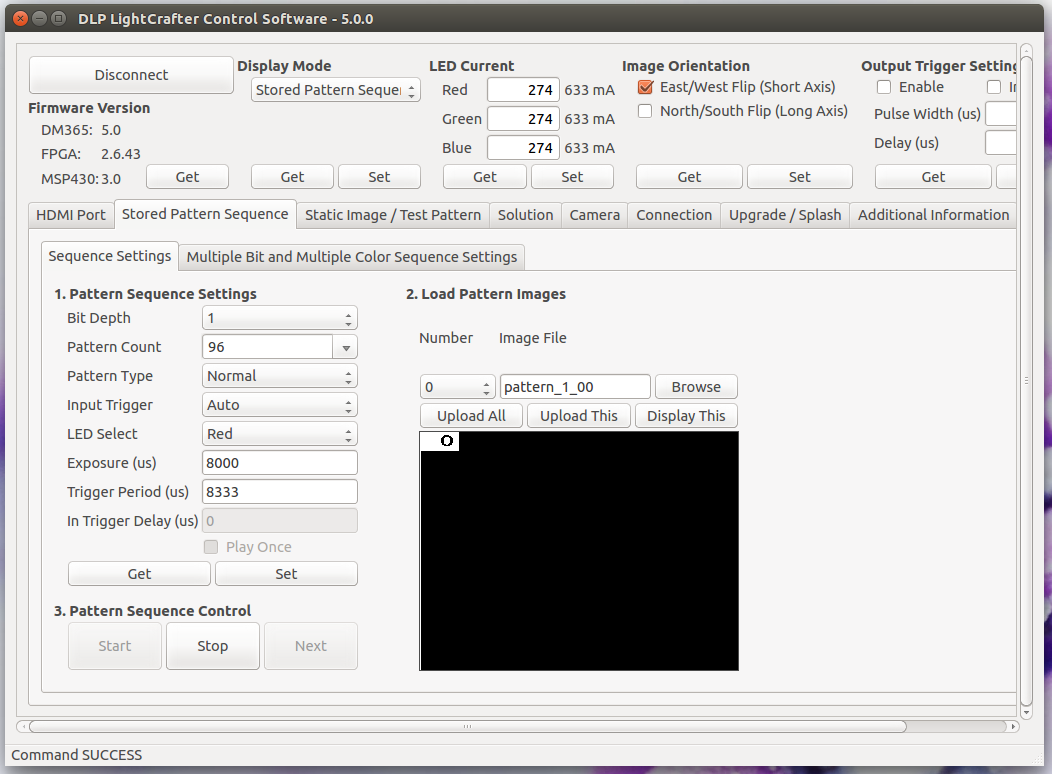Click Set under Display Mode

point(379,177)
